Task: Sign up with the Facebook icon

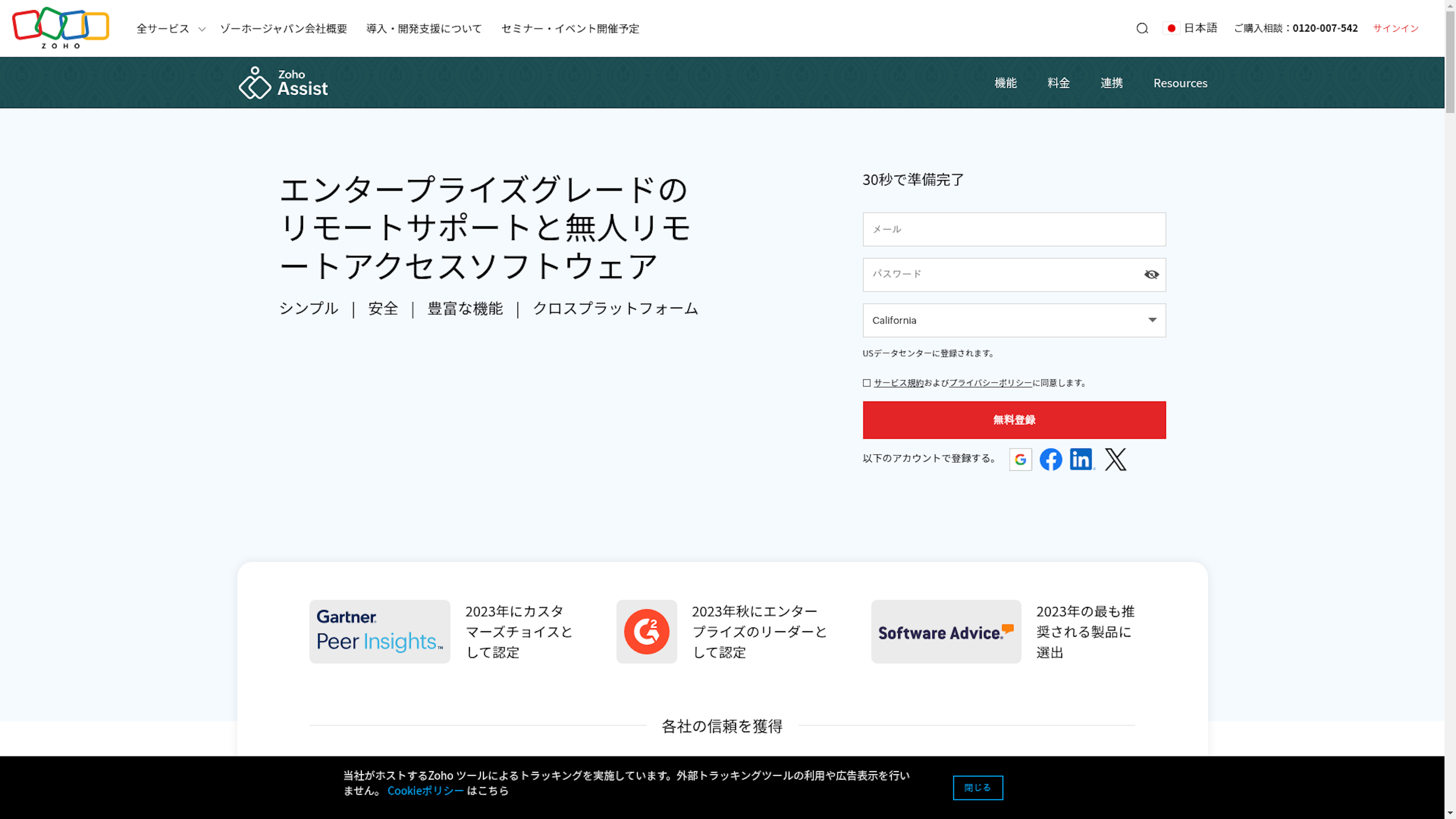Action: click(1051, 460)
